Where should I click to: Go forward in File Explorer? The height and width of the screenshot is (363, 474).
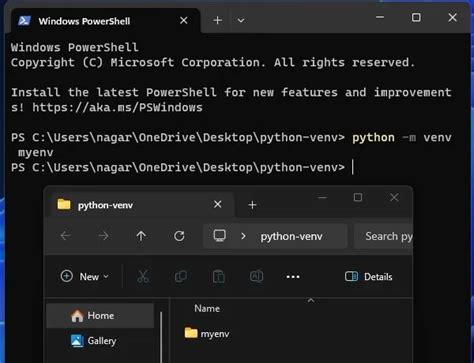click(103, 236)
